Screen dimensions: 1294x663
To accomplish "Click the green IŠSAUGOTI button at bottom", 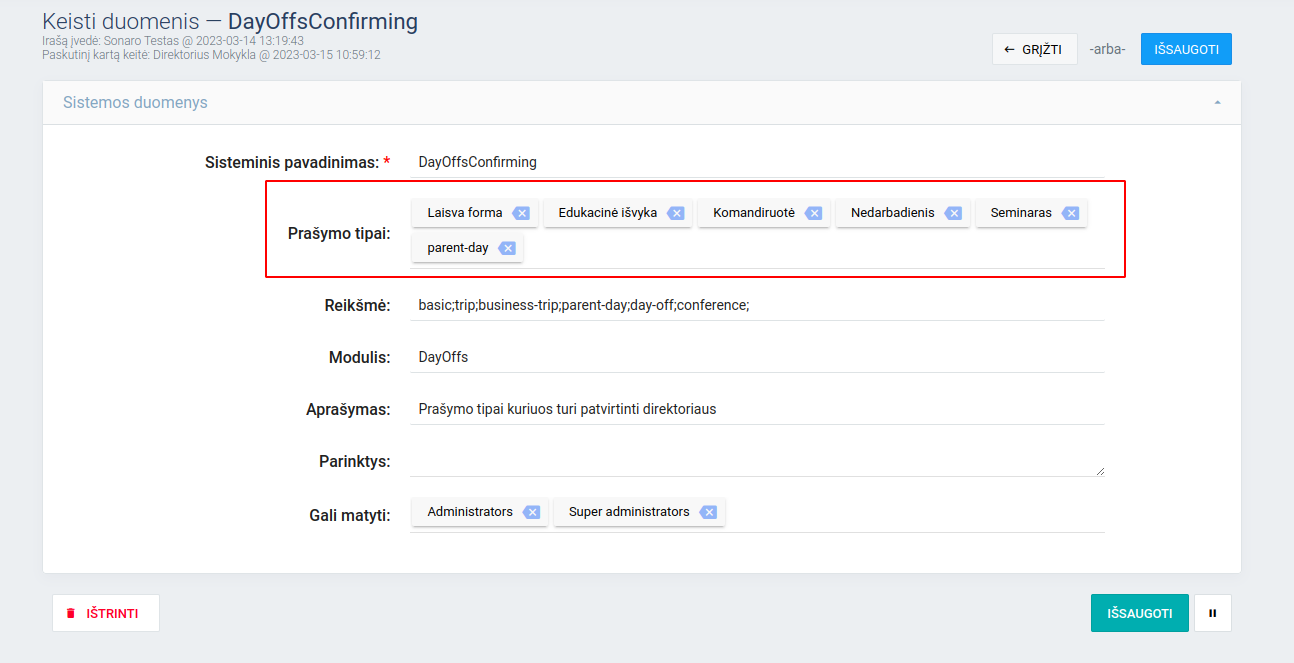I will [1139, 613].
